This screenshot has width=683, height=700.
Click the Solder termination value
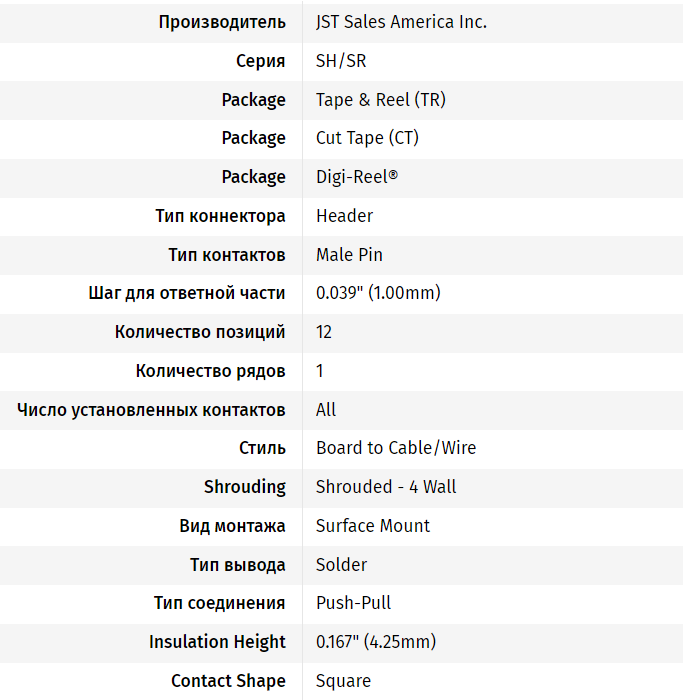[x=341, y=565]
